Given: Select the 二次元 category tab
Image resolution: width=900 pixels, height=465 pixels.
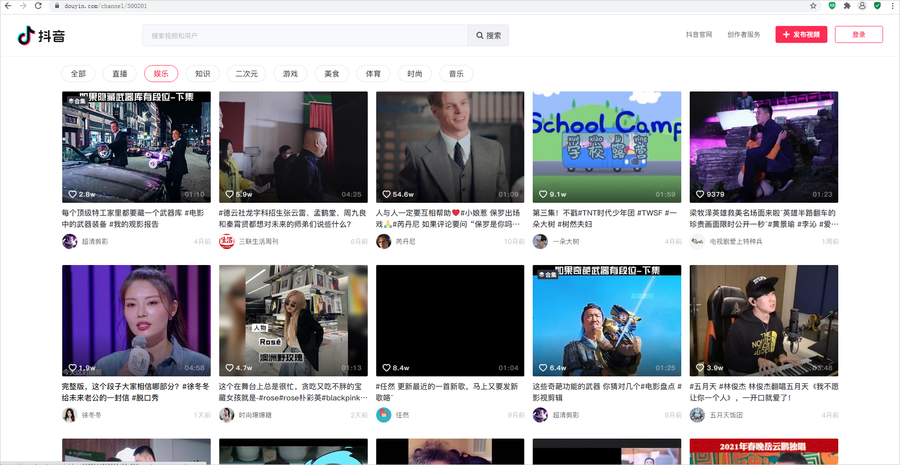Looking at the screenshot, I should click(247, 73).
